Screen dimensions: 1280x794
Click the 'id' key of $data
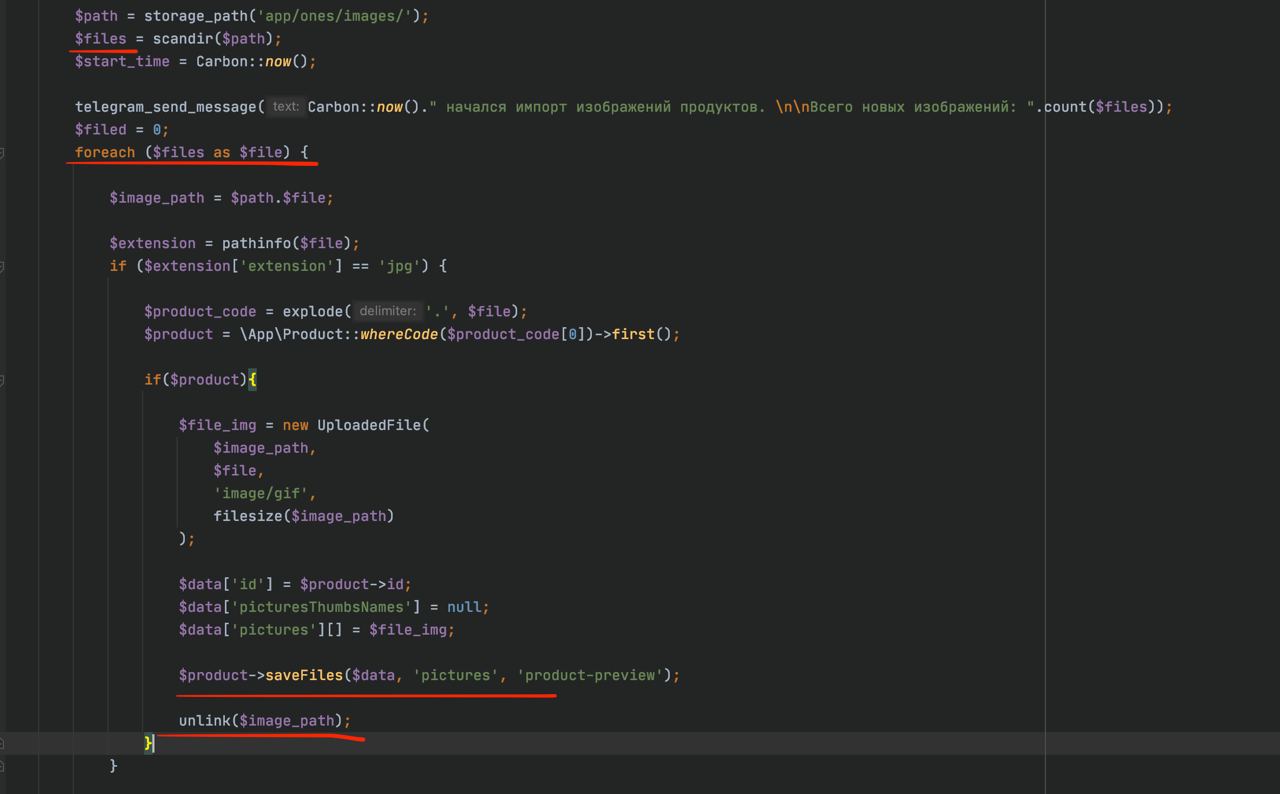(248, 584)
